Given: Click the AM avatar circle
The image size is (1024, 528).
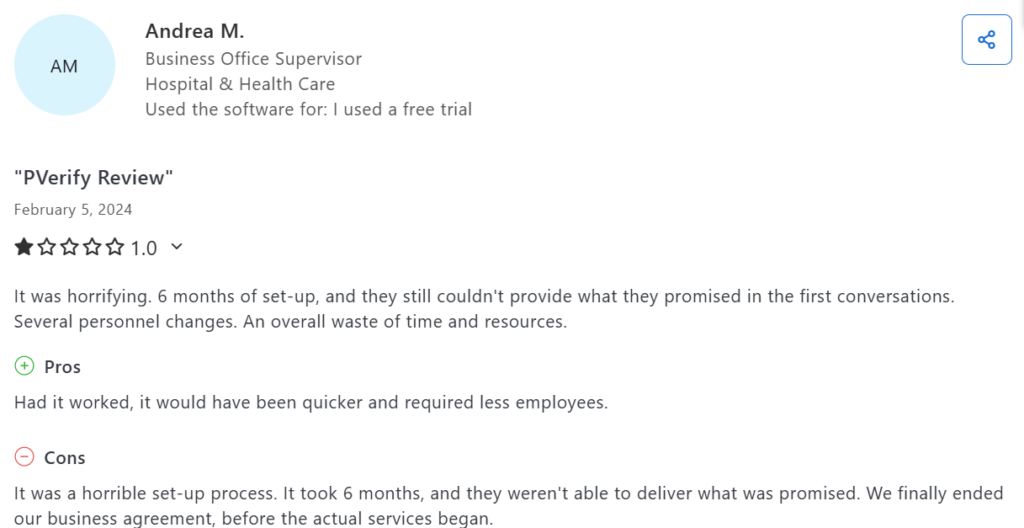Looking at the screenshot, I should [64, 66].
